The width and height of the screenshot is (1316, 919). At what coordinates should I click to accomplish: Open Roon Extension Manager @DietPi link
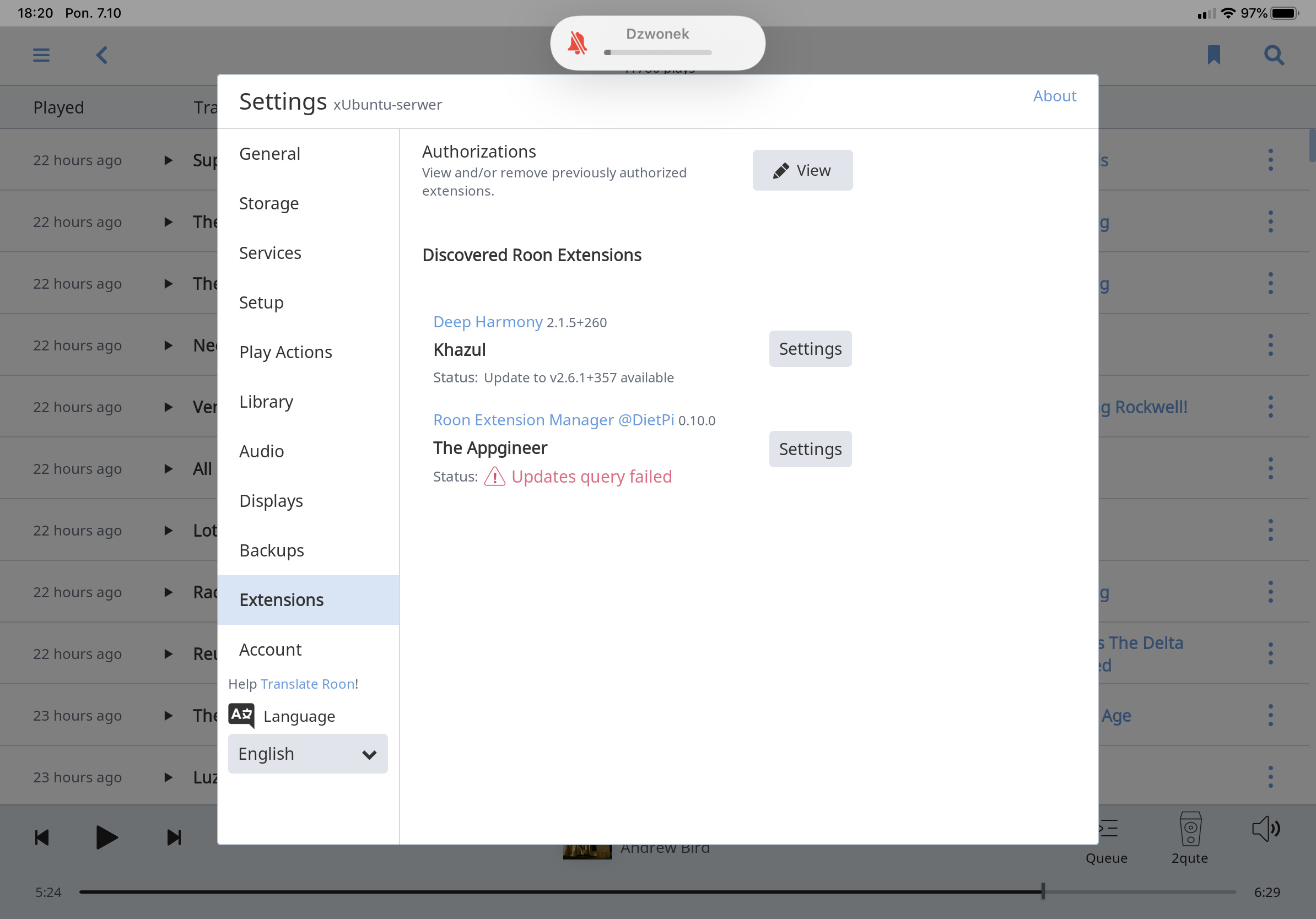(x=554, y=419)
